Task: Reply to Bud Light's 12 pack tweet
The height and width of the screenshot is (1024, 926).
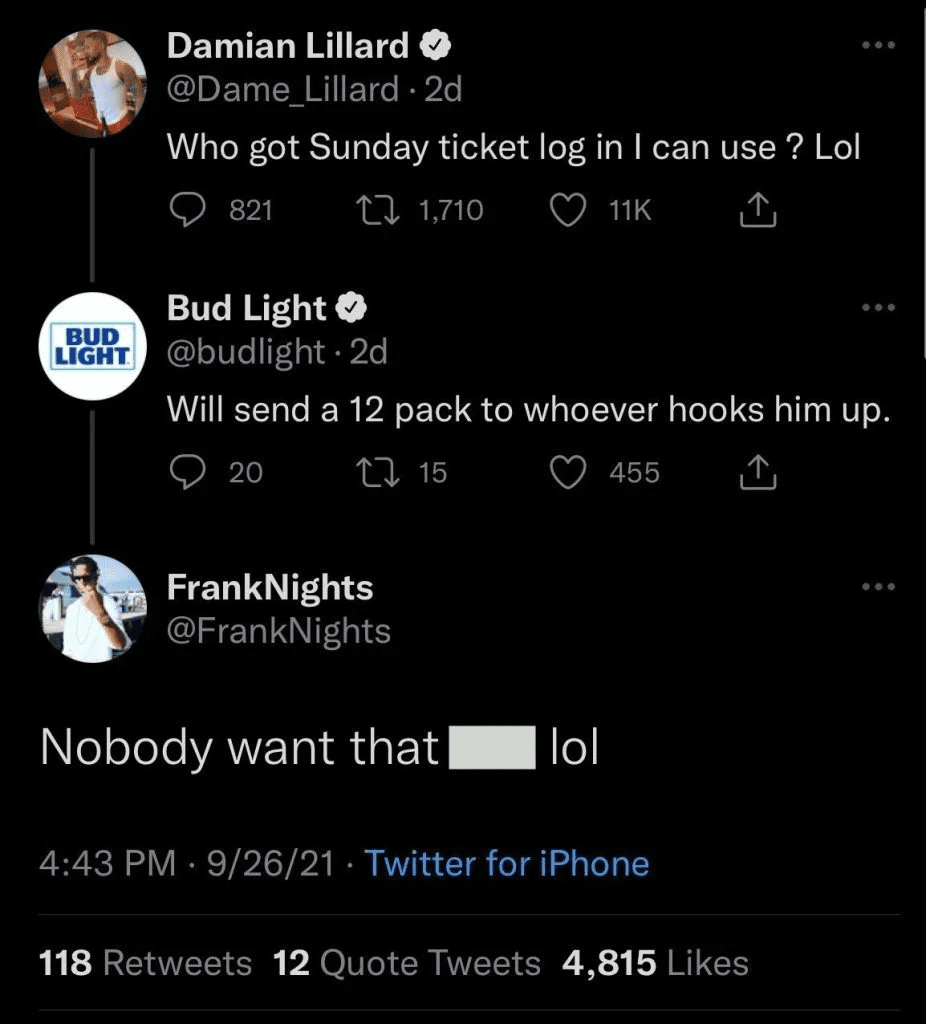Action: point(187,472)
